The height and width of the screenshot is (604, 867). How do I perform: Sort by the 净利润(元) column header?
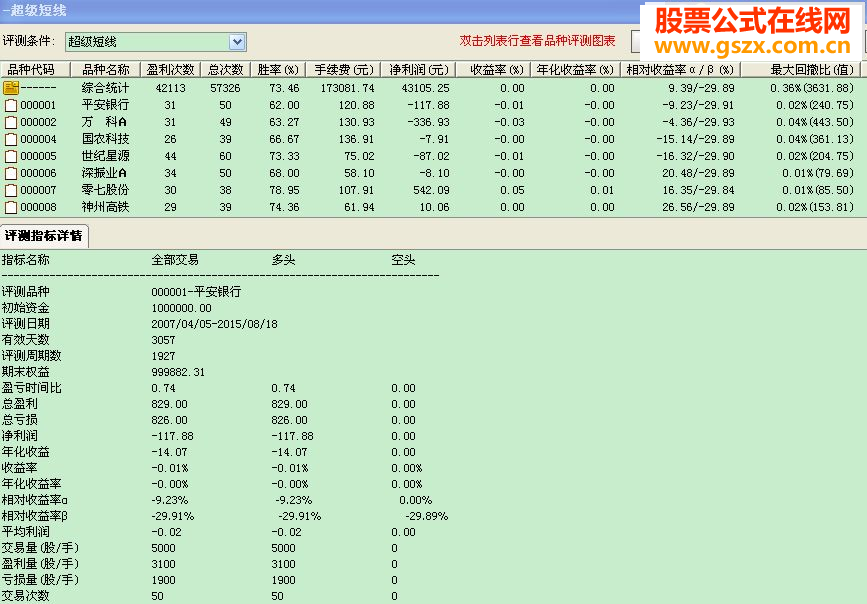[419, 70]
